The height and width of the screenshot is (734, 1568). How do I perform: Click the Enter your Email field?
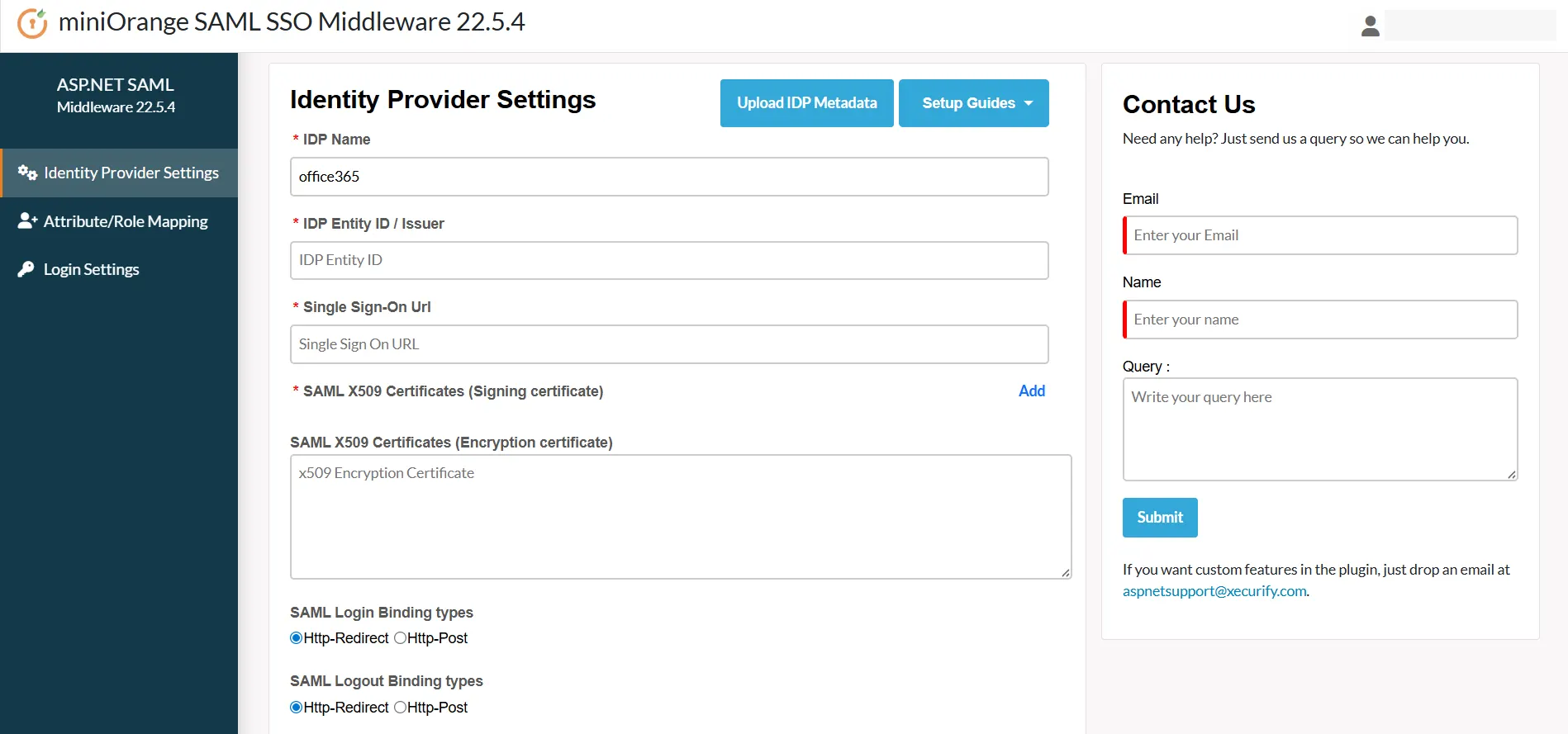click(x=1320, y=235)
